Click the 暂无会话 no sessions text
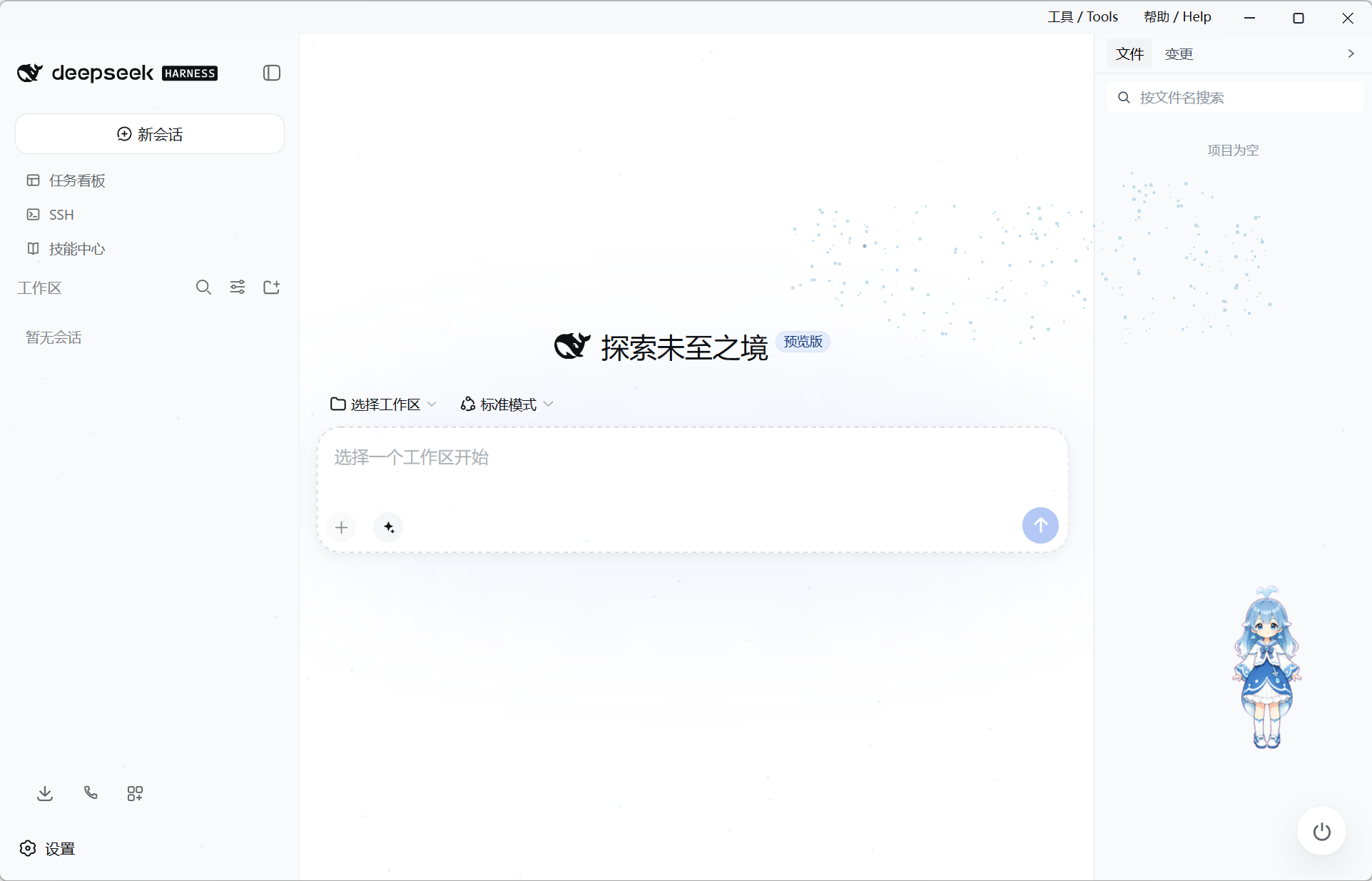1372x881 pixels. pos(54,337)
